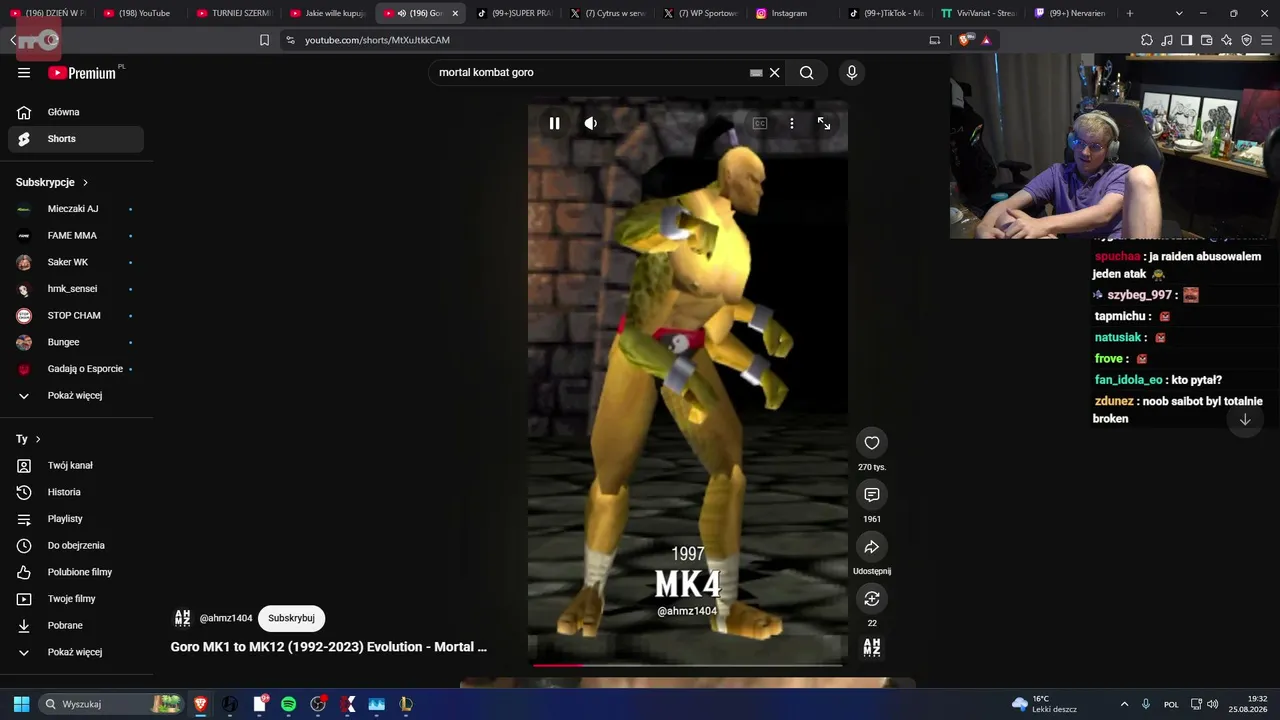Expand the Ty section chevron
Image resolution: width=1280 pixels, height=720 pixels.
coord(38,439)
